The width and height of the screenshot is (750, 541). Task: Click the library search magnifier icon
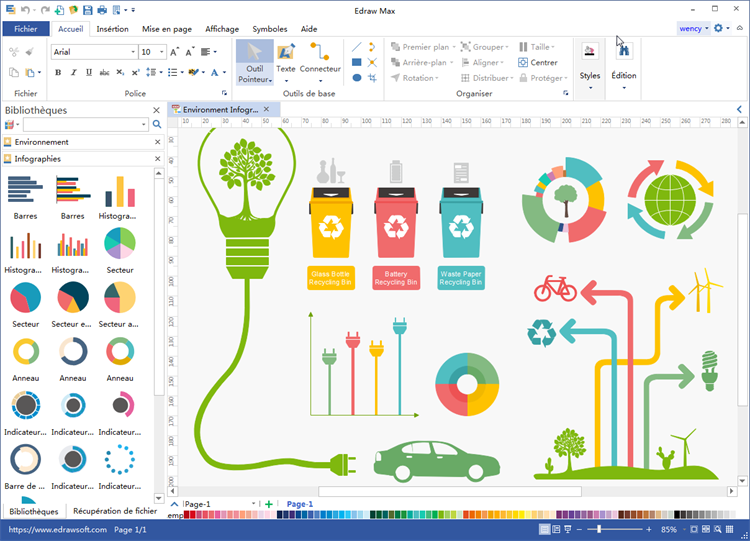click(157, 124)
